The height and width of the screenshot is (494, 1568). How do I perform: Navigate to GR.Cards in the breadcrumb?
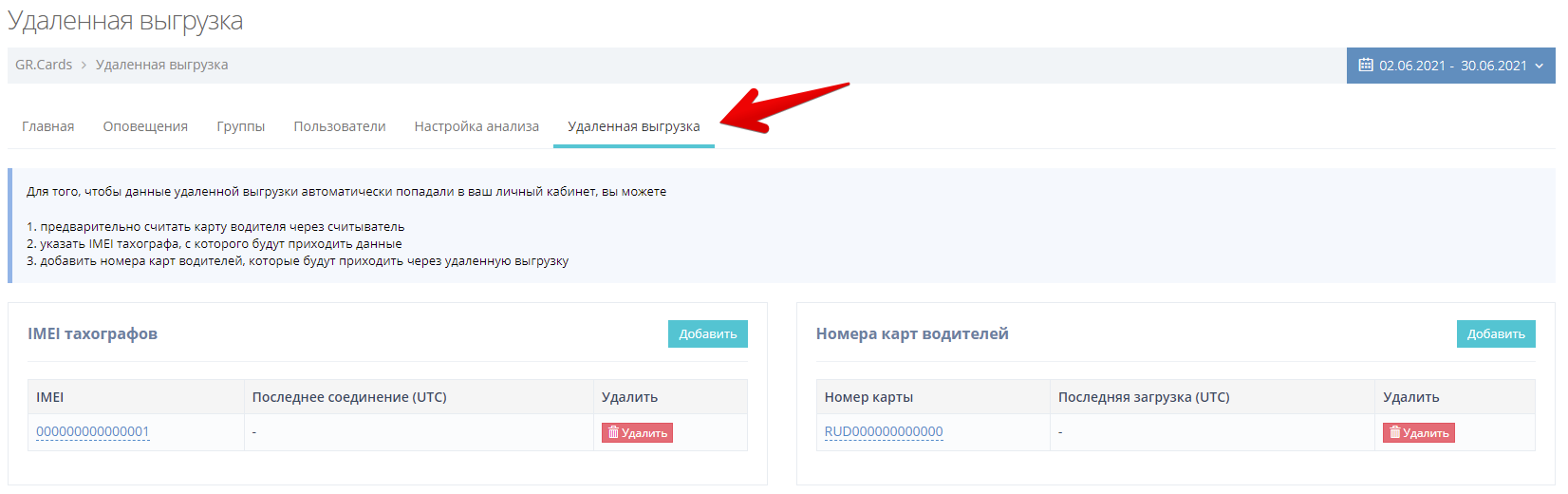[44, 65]
